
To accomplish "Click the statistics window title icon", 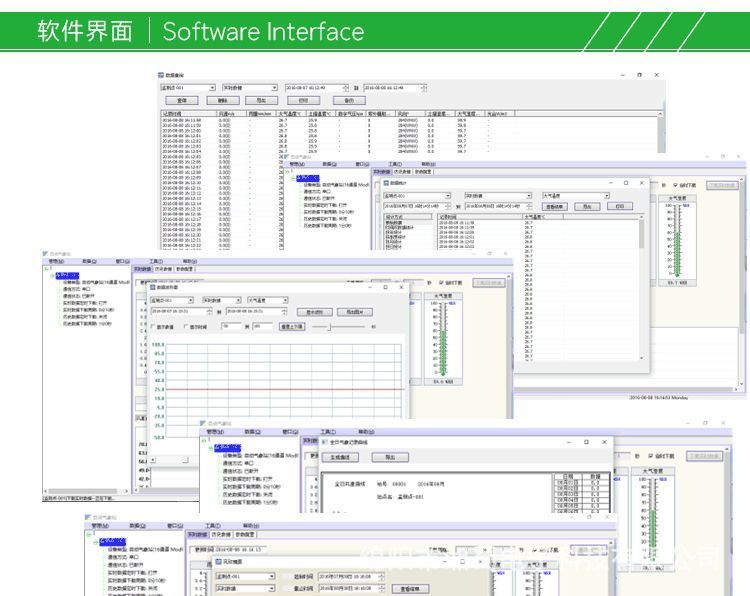I will (387, 183).
